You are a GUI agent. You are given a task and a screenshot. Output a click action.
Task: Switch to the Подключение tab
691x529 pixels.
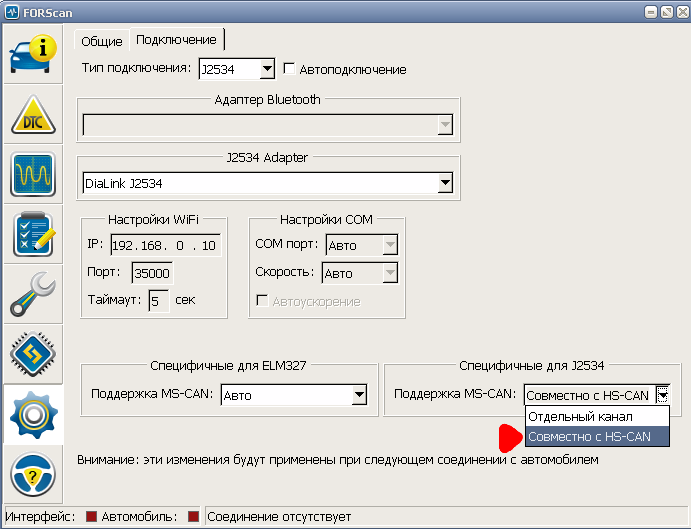[x=176, y=40]
